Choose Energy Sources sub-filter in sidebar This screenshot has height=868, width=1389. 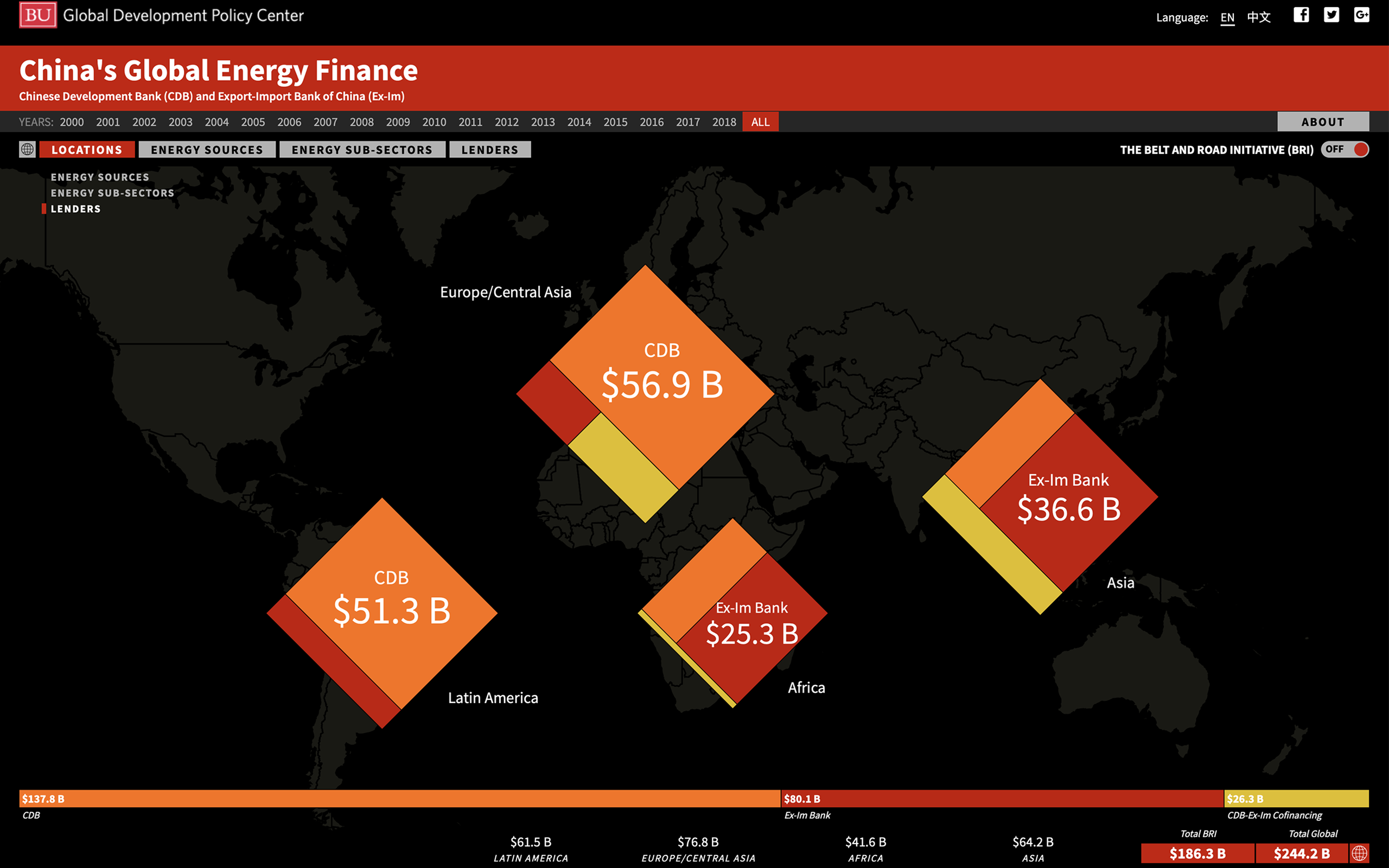[100, 177]
